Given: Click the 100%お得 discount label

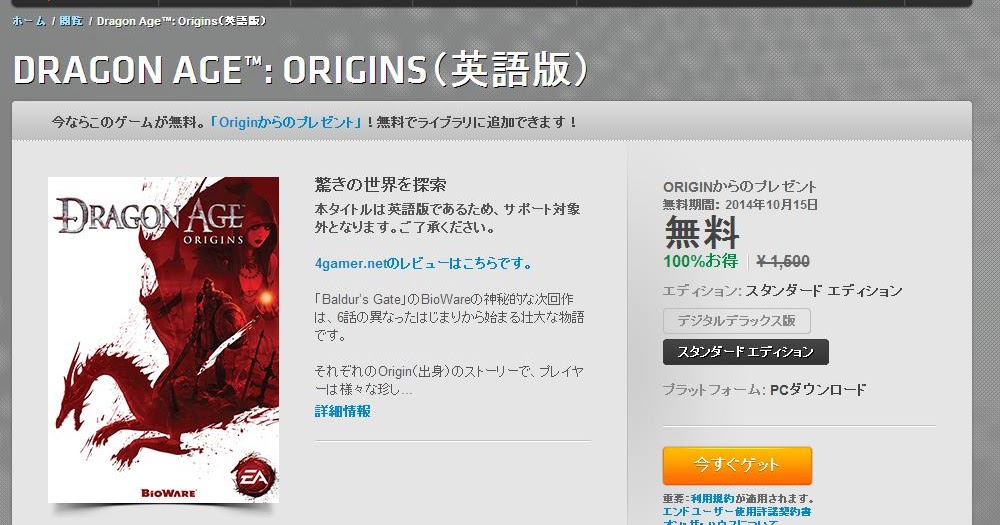Looking at the screenshot, I should 700,261.
